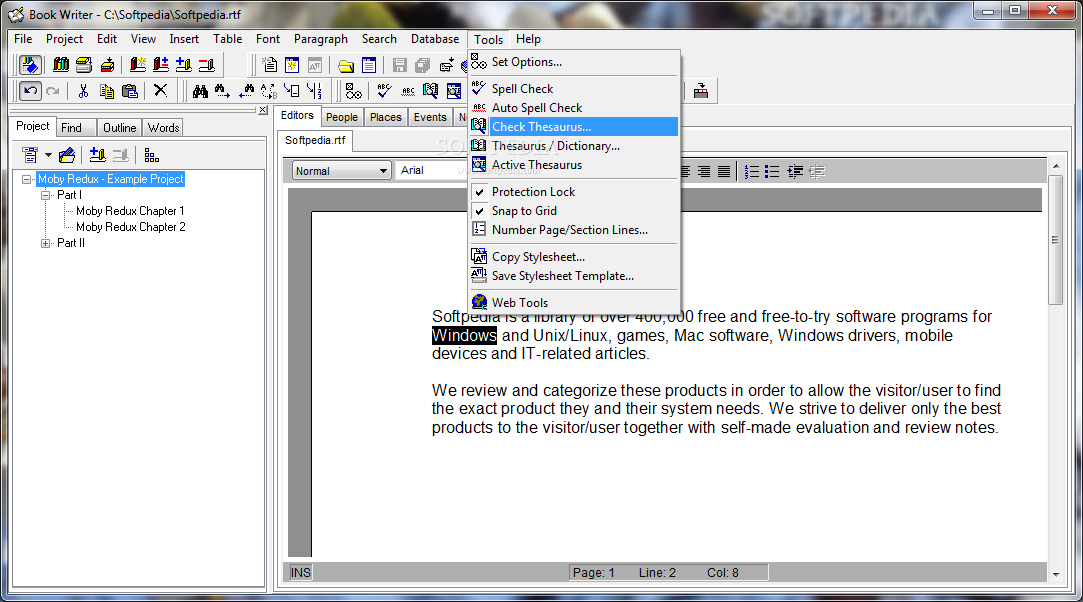Click the grayed-out save floppy icon
This screenshot has width=1083, height=602.
tap(399, 65)
